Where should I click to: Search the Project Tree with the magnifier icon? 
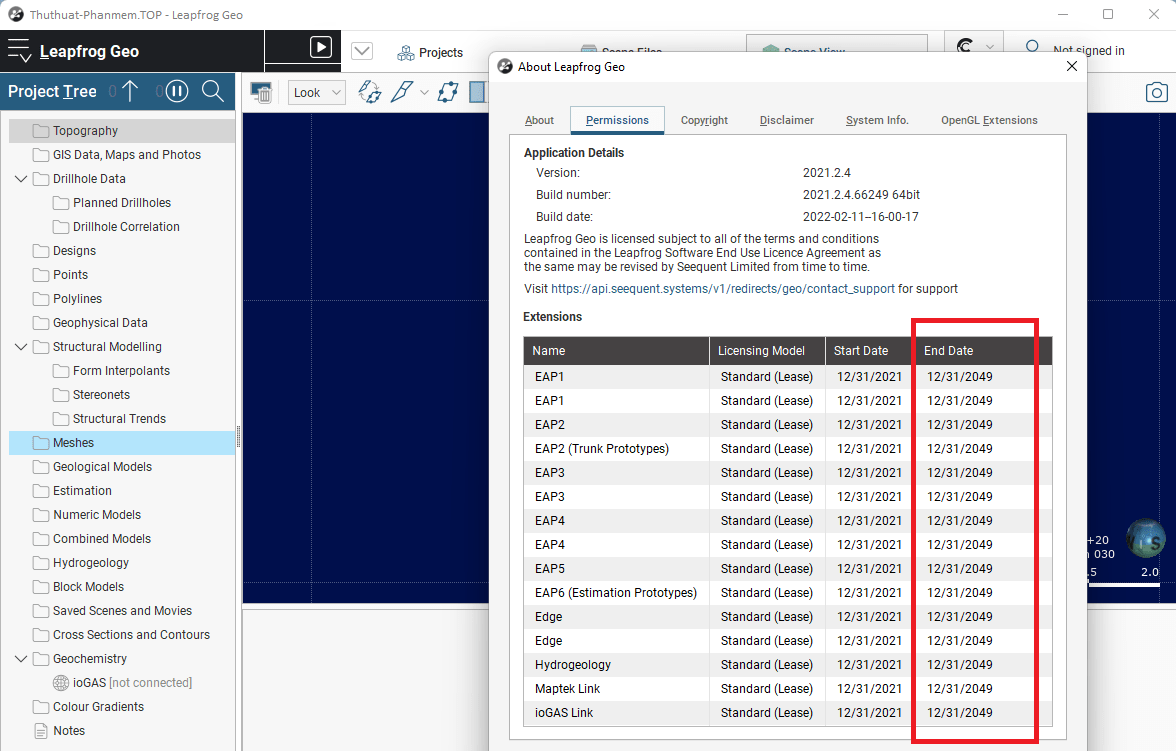pyautogui.click(x=213, y=92)
